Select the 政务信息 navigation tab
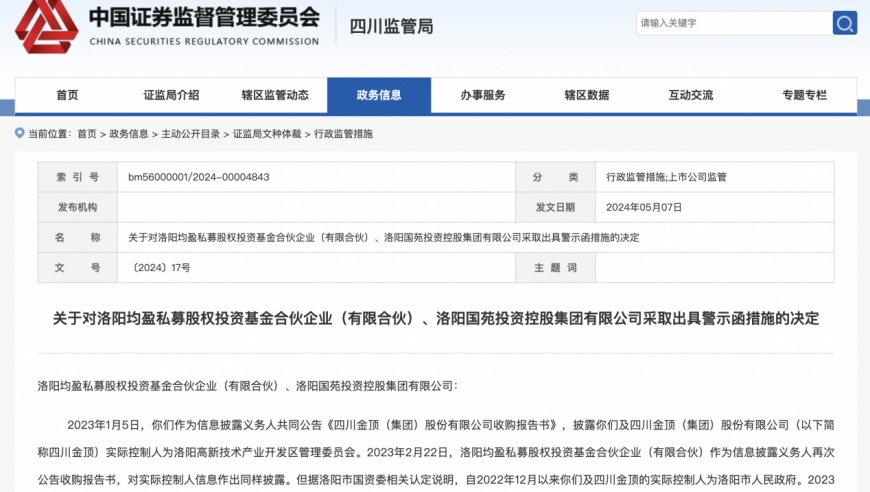The height and width of the screenshot is (492, 870). click(x=379, y=95)
